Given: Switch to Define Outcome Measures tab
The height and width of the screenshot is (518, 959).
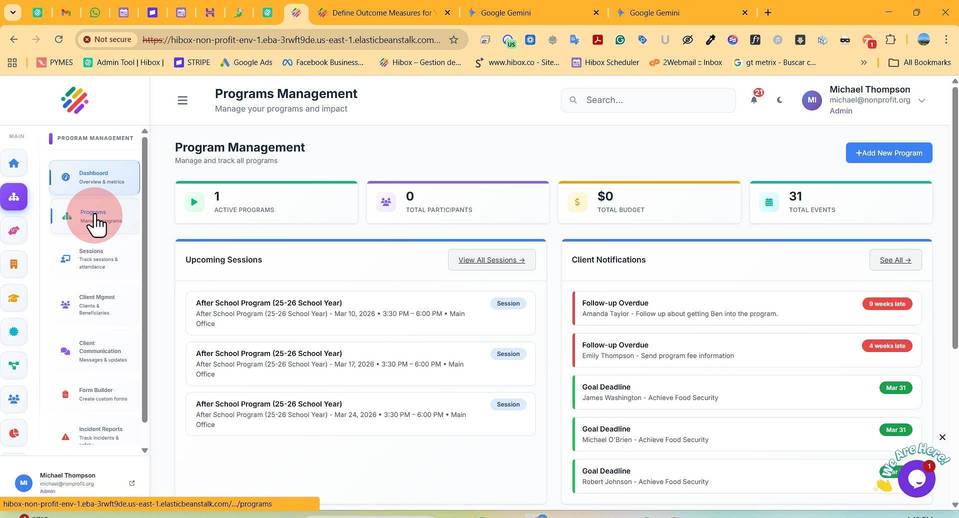Looking at the screenshot, I should point(382,12).
